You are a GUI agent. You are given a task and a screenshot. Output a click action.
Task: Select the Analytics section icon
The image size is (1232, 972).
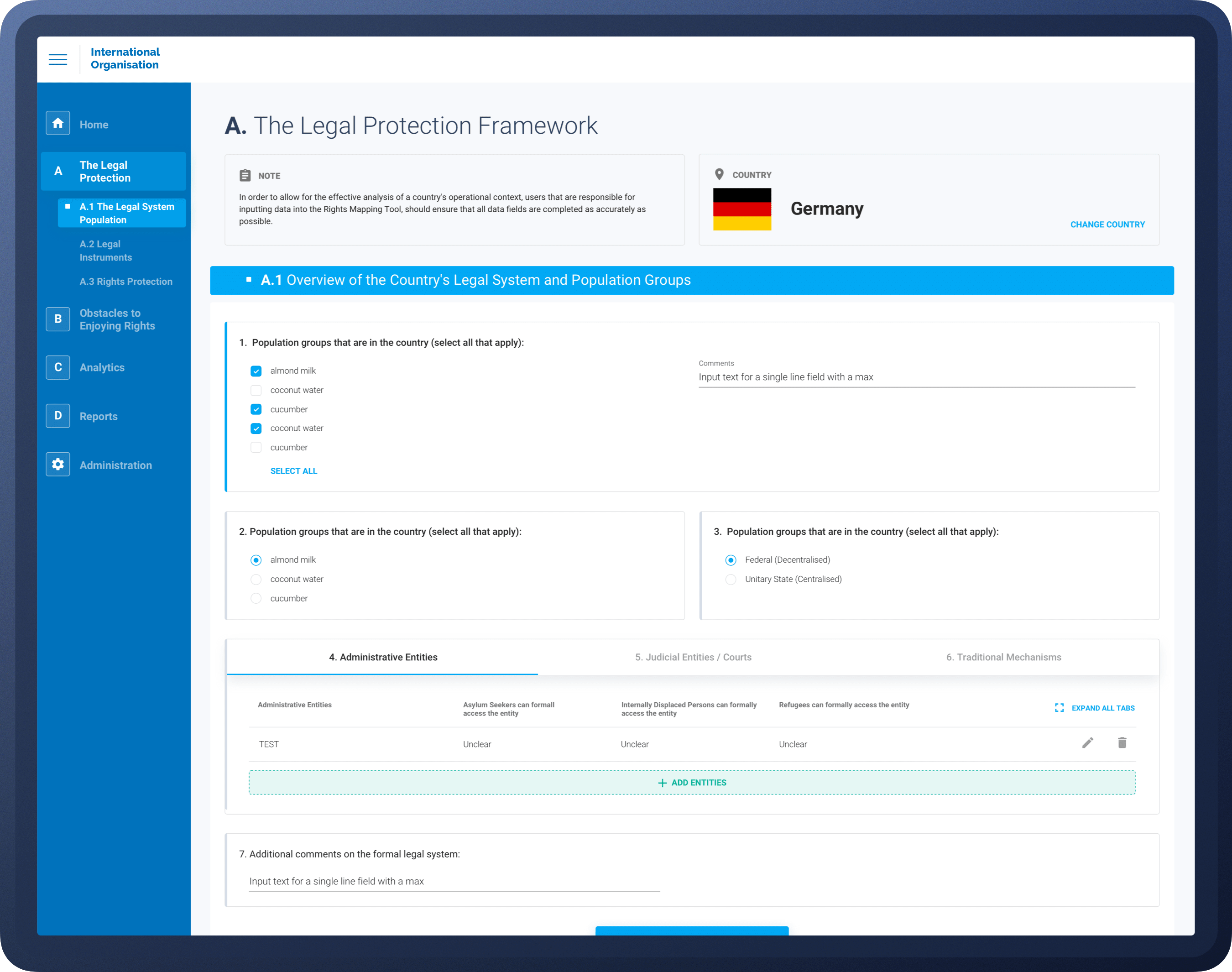[x=57, y=367]
